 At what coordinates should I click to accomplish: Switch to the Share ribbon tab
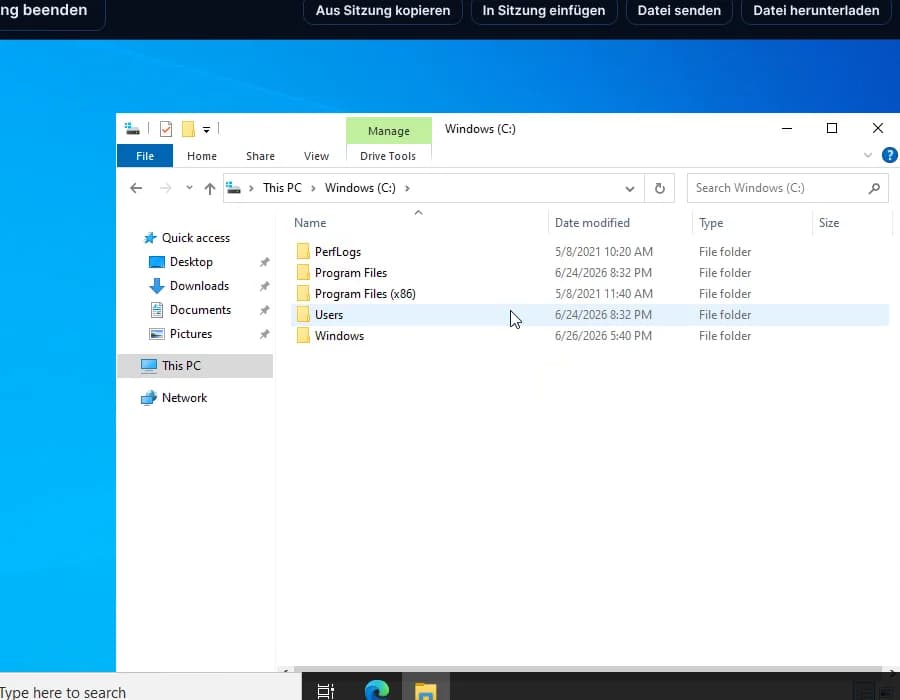[x=260, y=156]
